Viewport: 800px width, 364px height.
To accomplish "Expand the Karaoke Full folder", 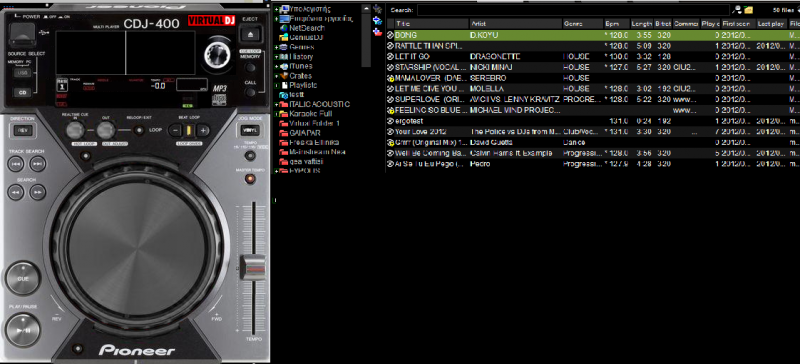I will pyautogui.click(x=277, y=114).
